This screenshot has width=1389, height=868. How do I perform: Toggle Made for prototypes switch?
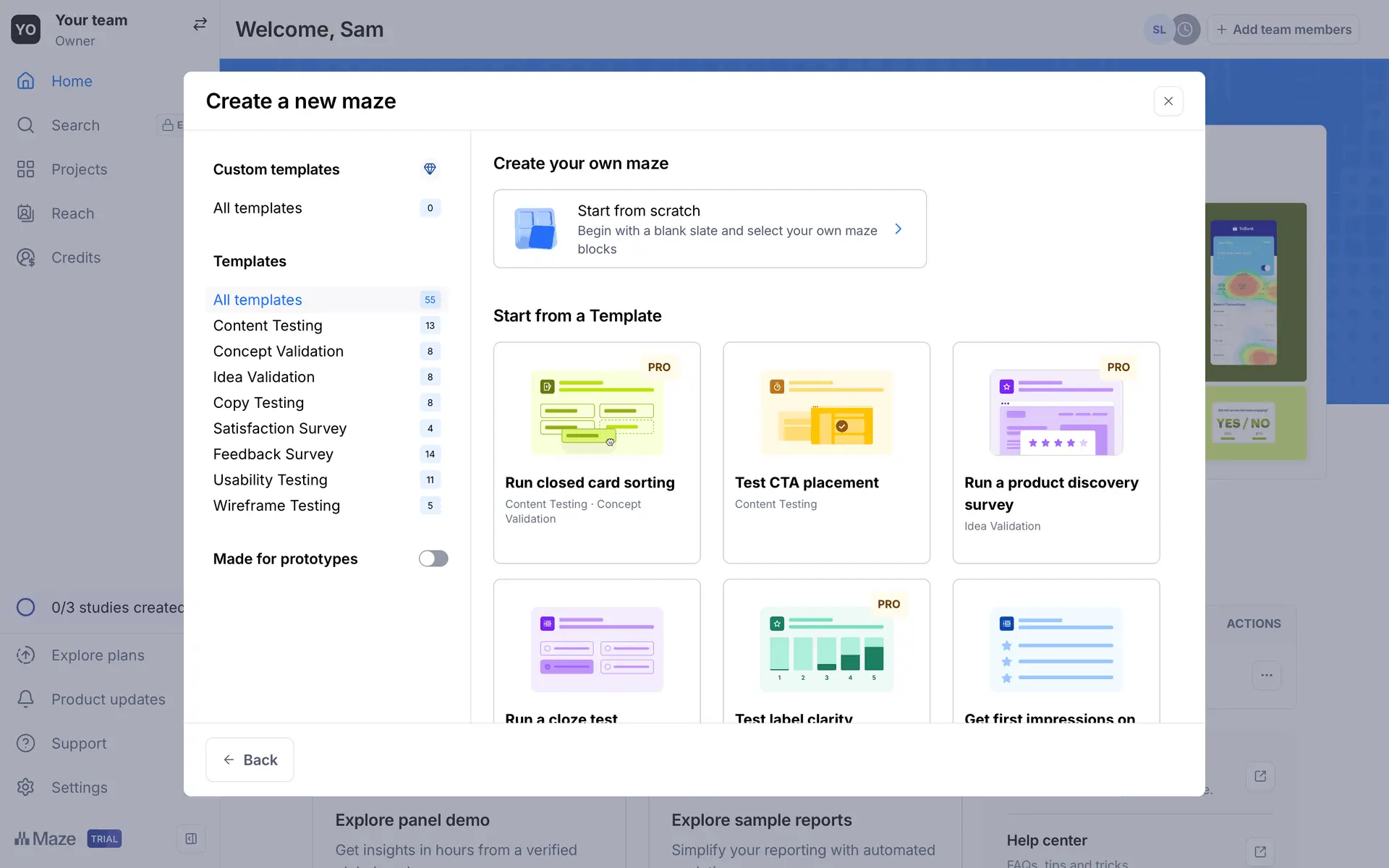click(x=433, y=558)
